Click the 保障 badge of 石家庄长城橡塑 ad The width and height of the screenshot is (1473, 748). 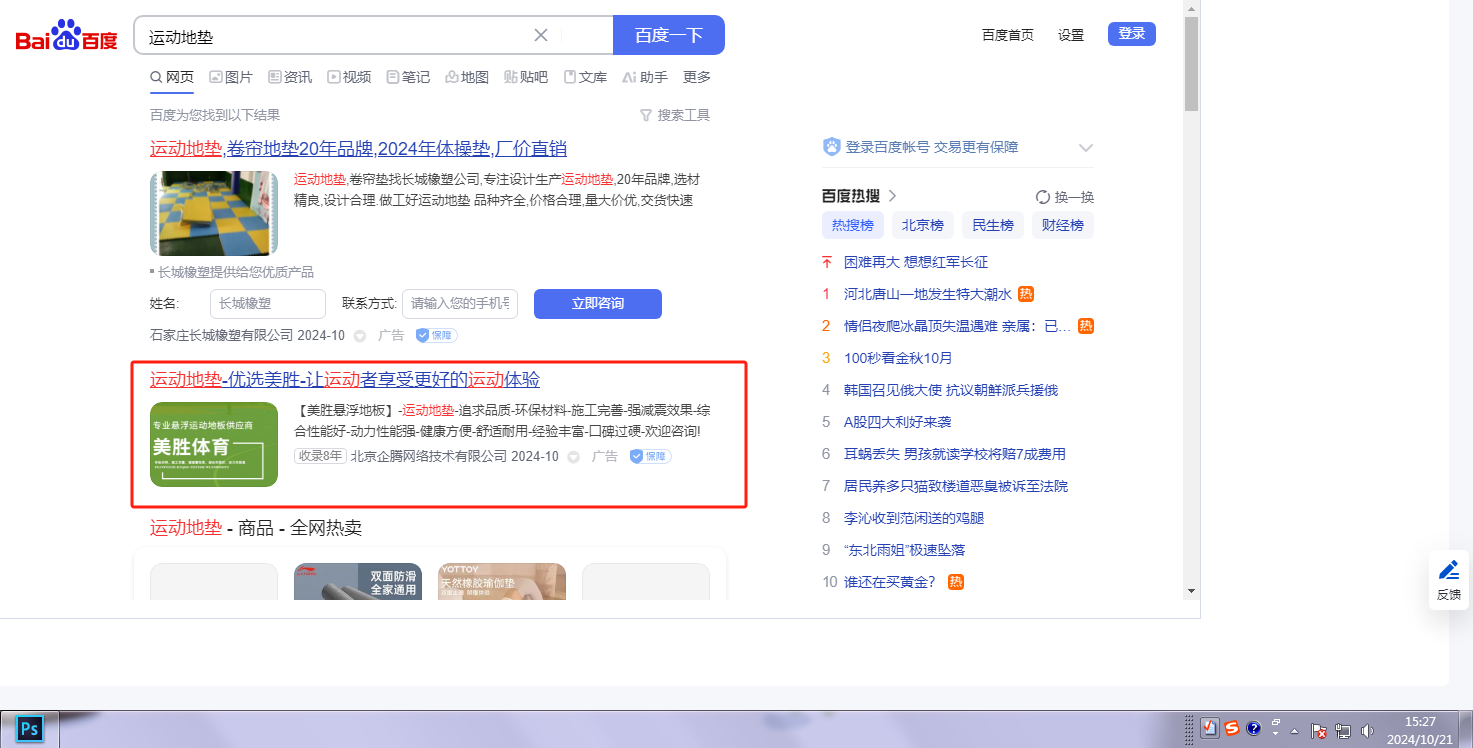point(436,335)
